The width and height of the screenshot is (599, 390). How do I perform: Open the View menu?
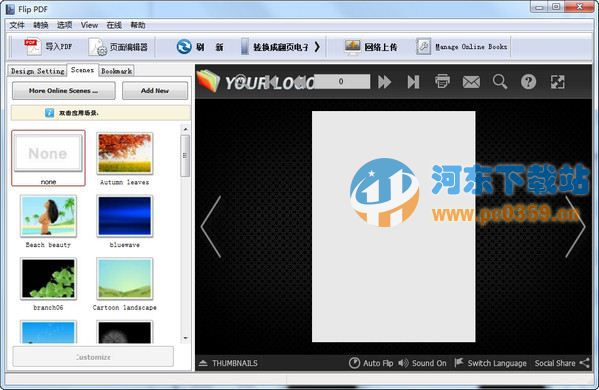click(89, 25)
